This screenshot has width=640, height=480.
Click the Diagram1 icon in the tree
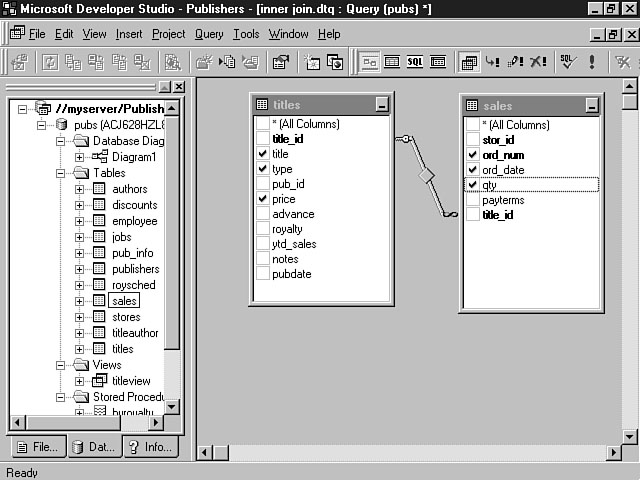(x=100, y=157)
